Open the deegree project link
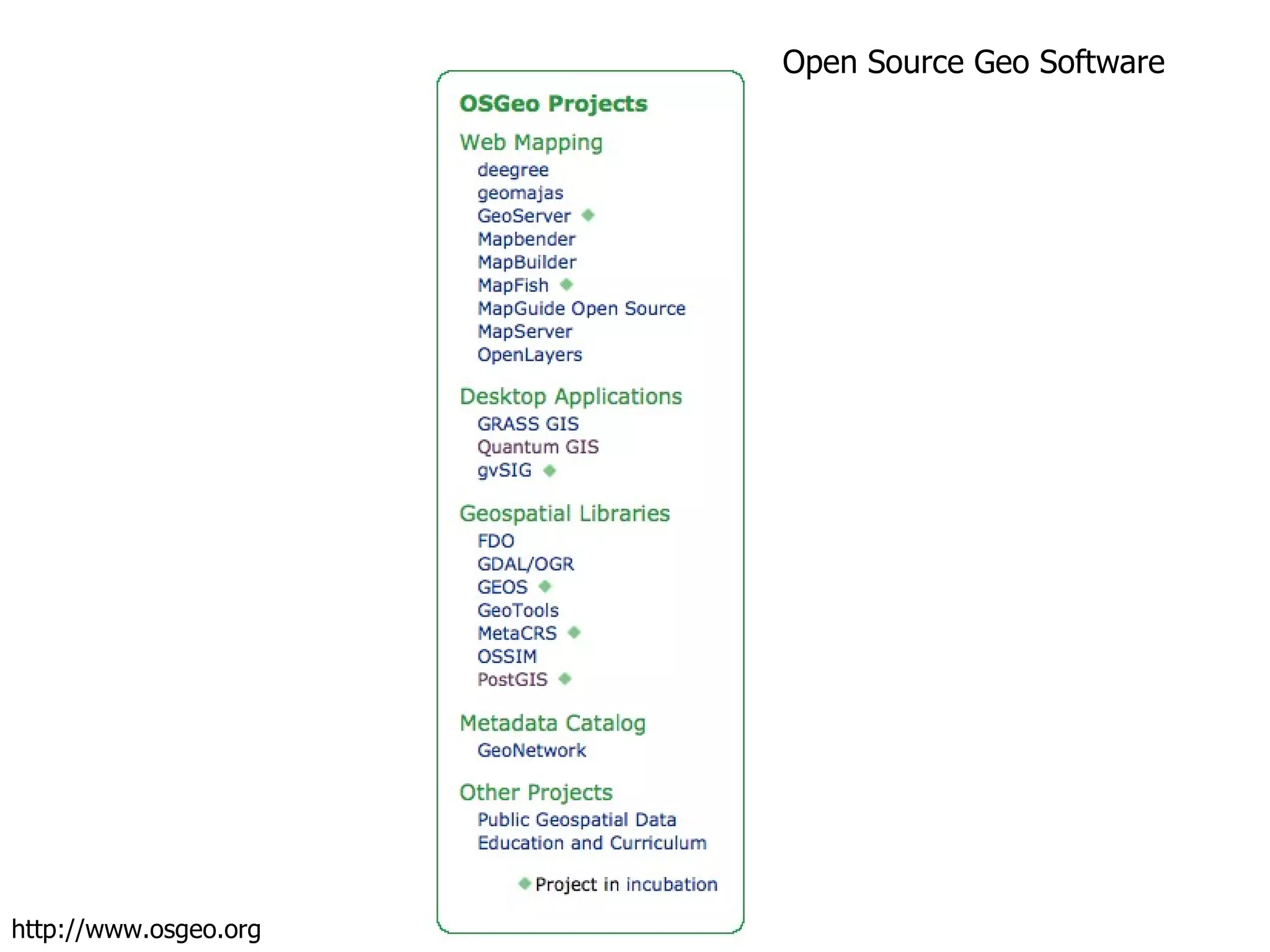Screen dimensions: 1270x952 click(x=513, y=170)
